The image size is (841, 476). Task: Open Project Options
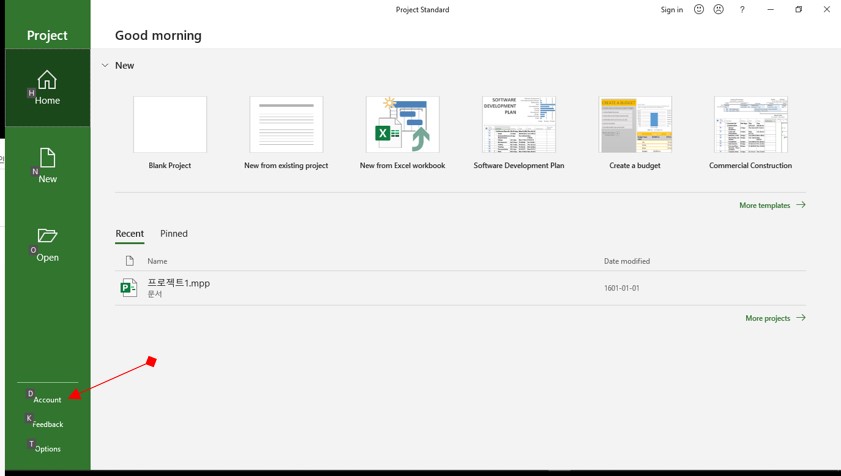pos(48,449)
